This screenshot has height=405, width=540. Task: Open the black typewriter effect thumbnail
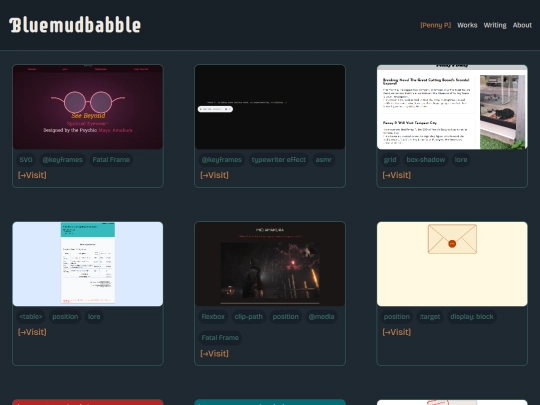[270, 107]
